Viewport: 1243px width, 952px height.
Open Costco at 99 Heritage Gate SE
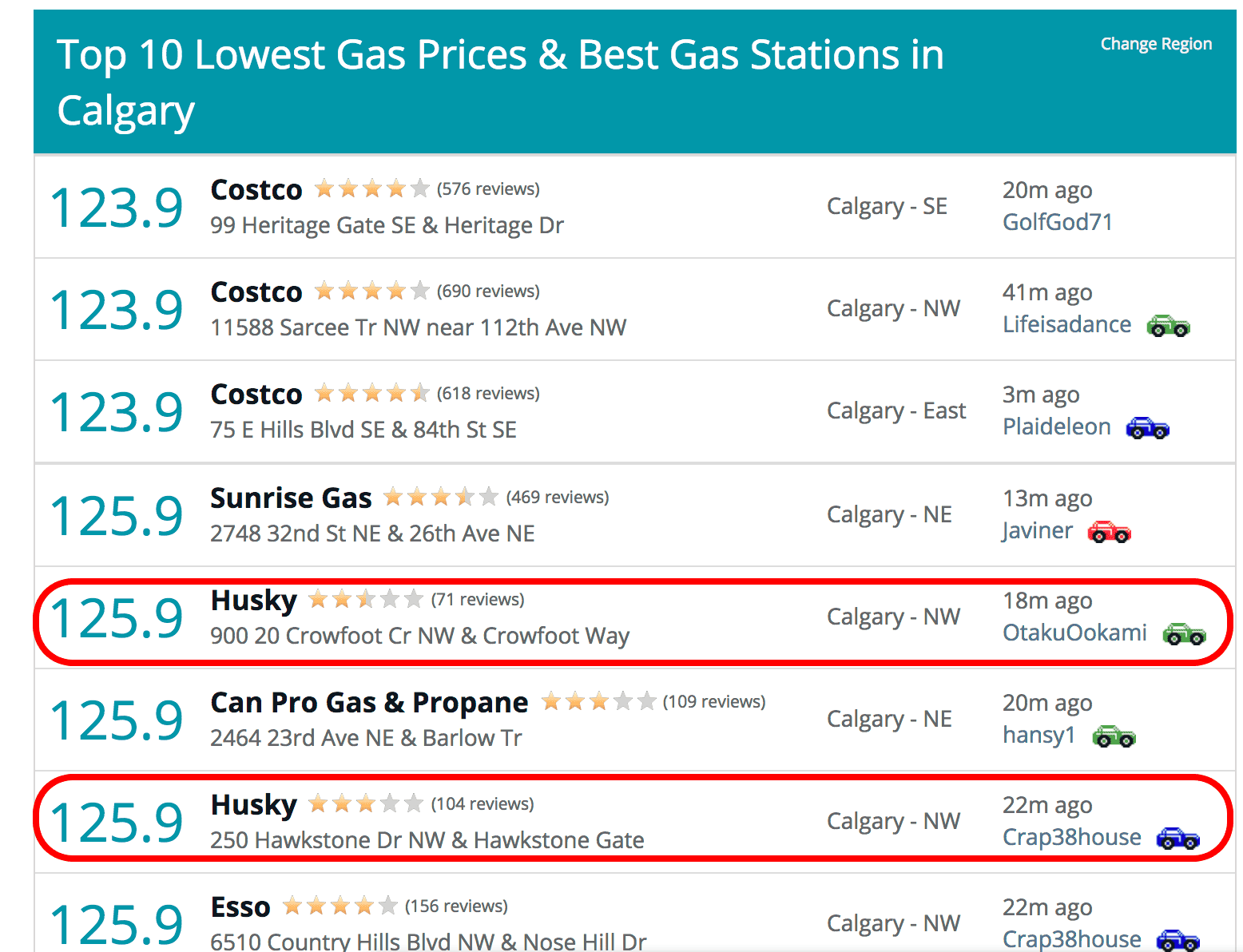click(x=256, y=190)
